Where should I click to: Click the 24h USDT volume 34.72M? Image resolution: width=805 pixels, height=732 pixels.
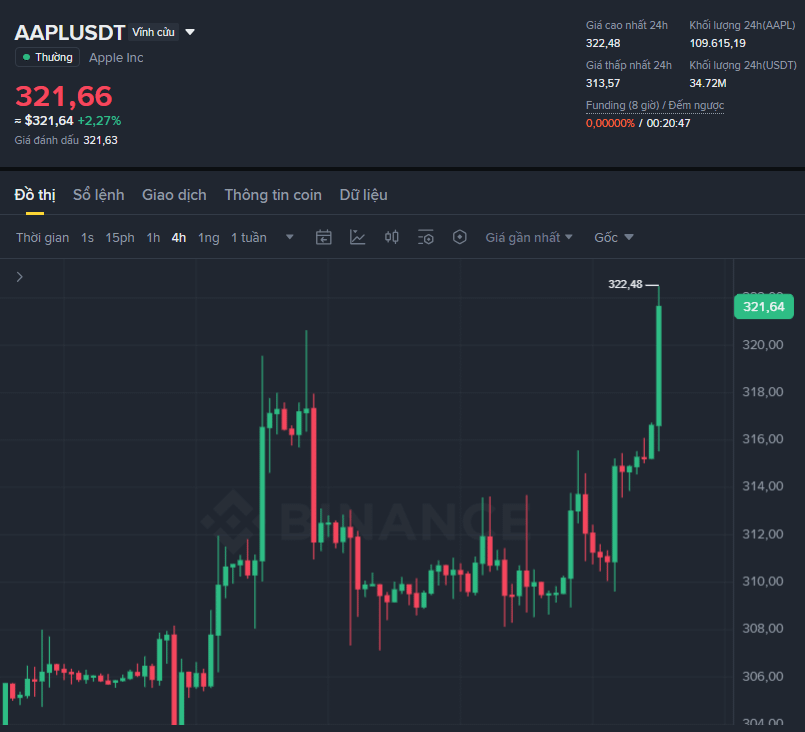pos(707,83)
